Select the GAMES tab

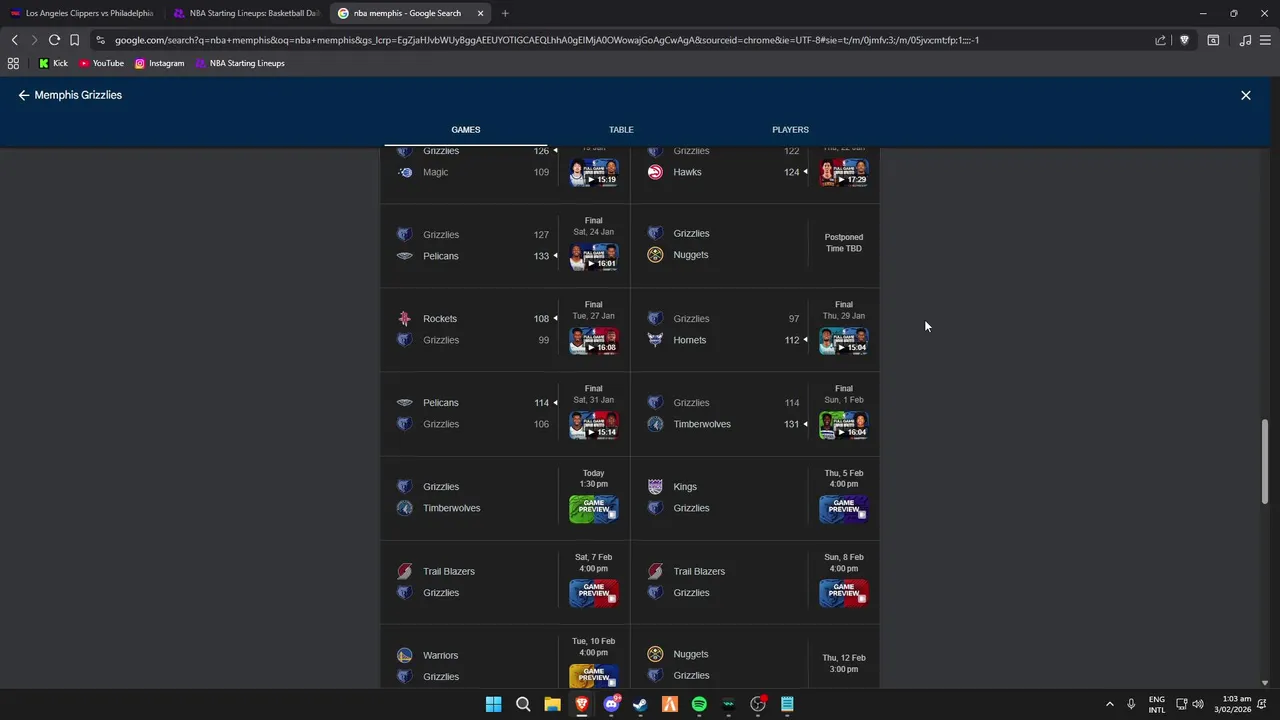point(465,130)
